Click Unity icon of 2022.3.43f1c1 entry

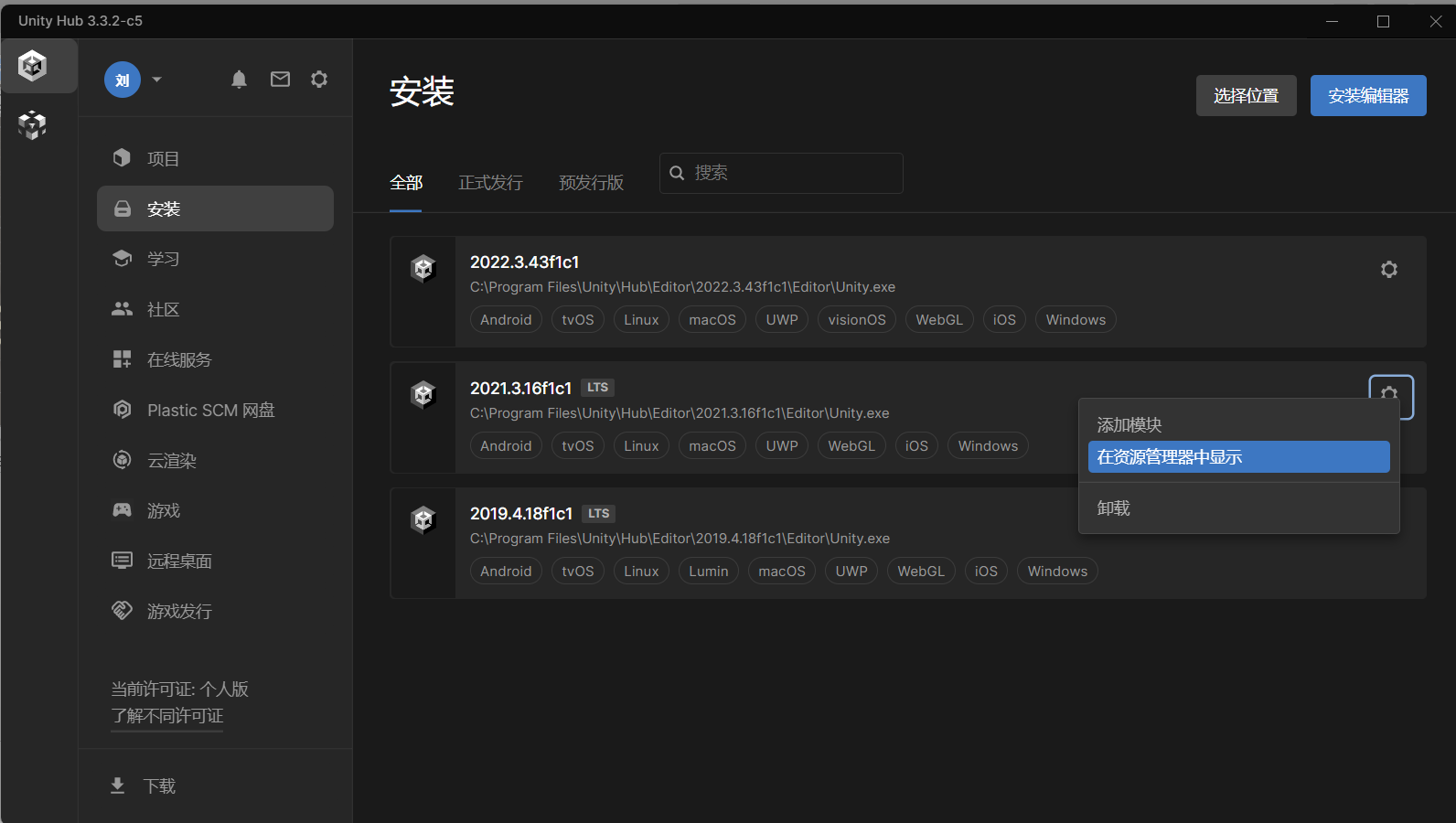point(423,268)
